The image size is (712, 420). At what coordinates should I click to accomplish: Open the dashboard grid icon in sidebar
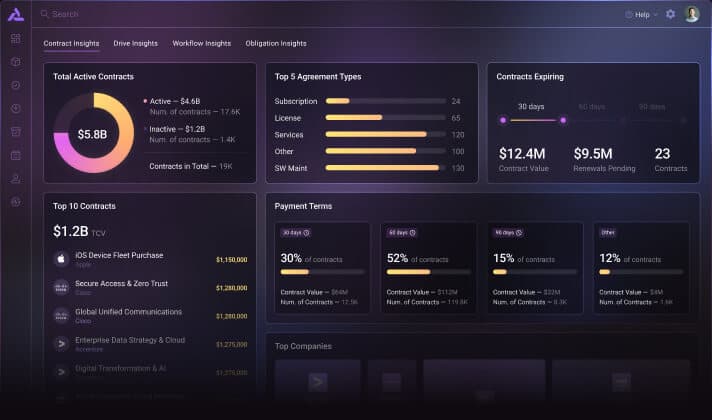coord(15,39)
